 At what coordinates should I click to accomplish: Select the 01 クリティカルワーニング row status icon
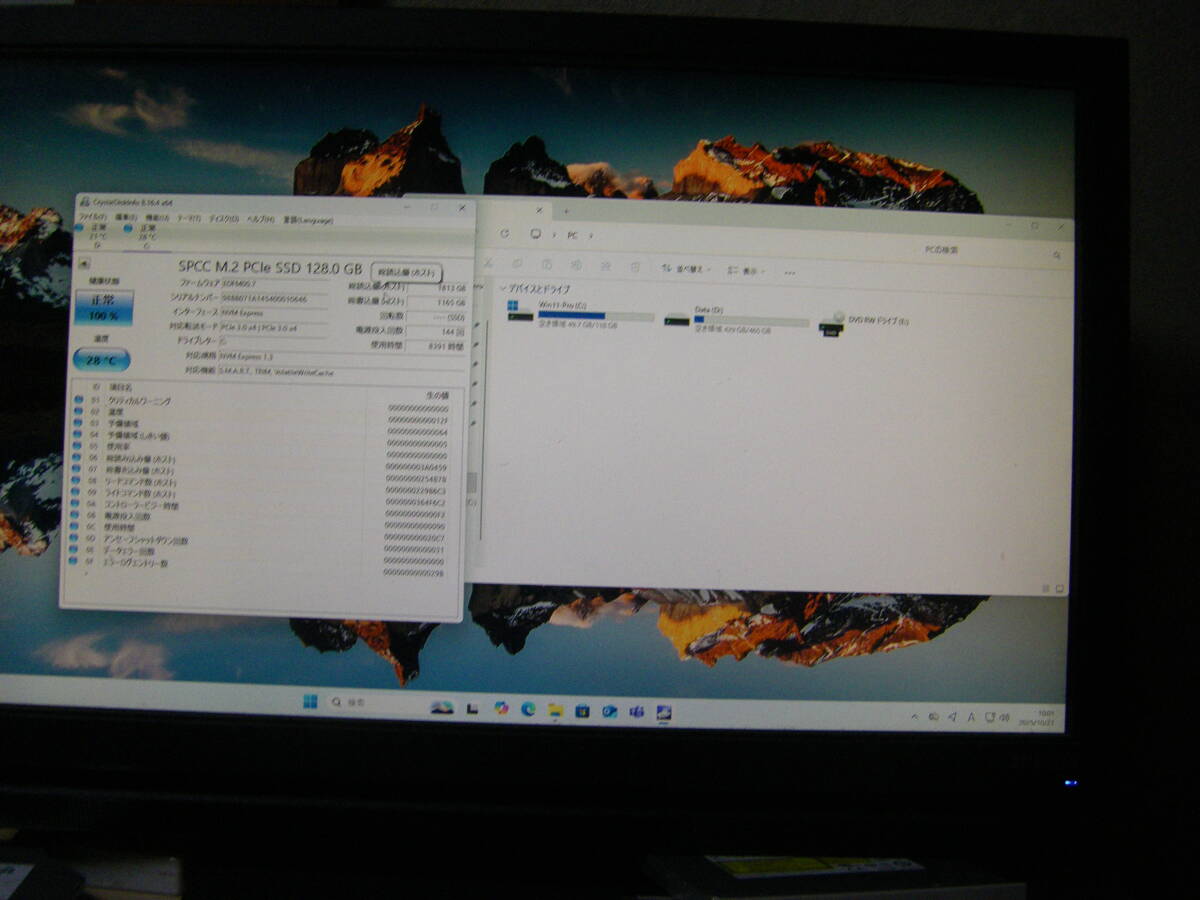[x=78, y=399]
